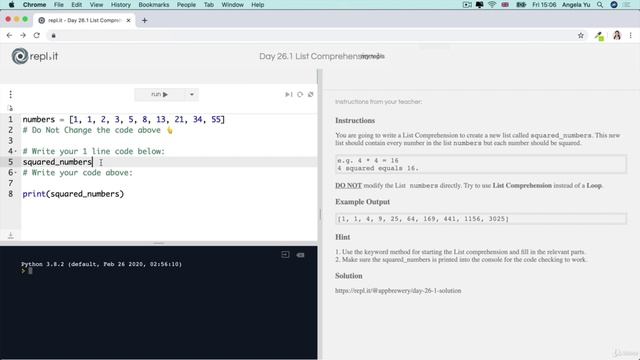Open the day-26-1-solution link

(398, 291)
